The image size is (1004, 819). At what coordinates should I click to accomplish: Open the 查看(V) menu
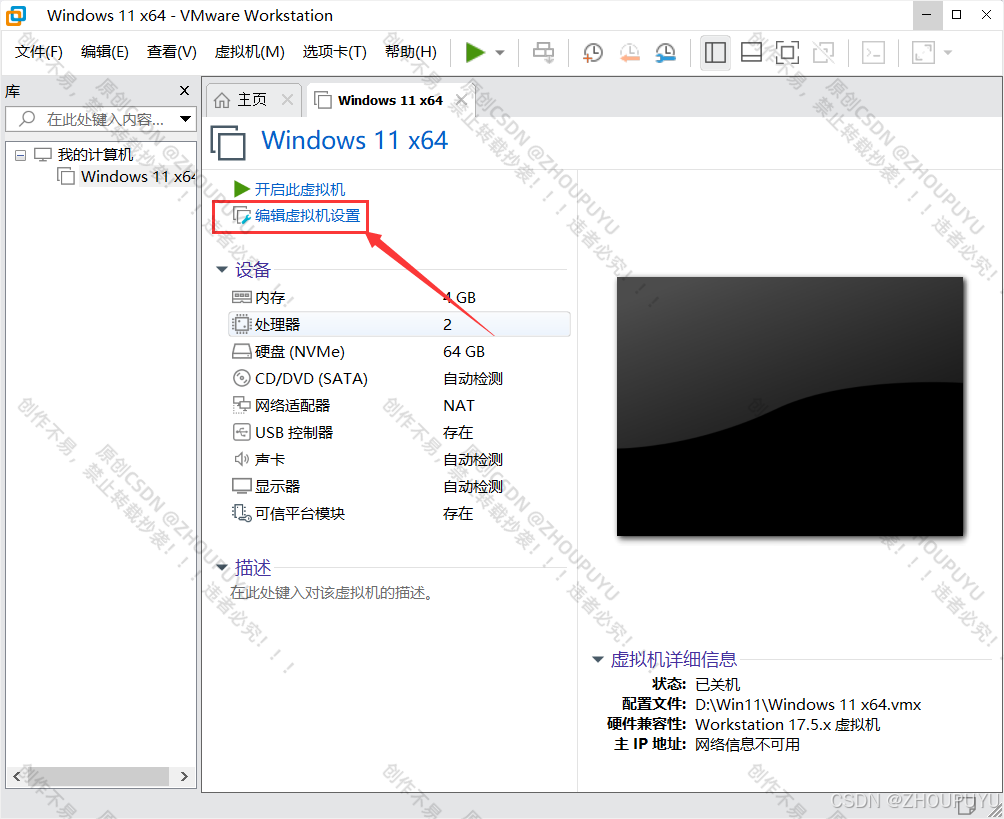point(172,52)
